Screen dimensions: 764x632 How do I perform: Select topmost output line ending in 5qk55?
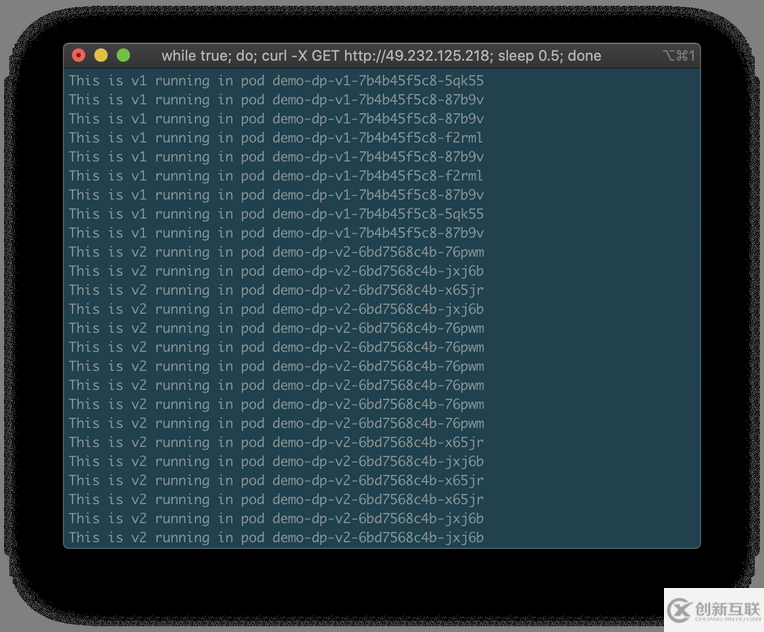click(x=276, y=81)
